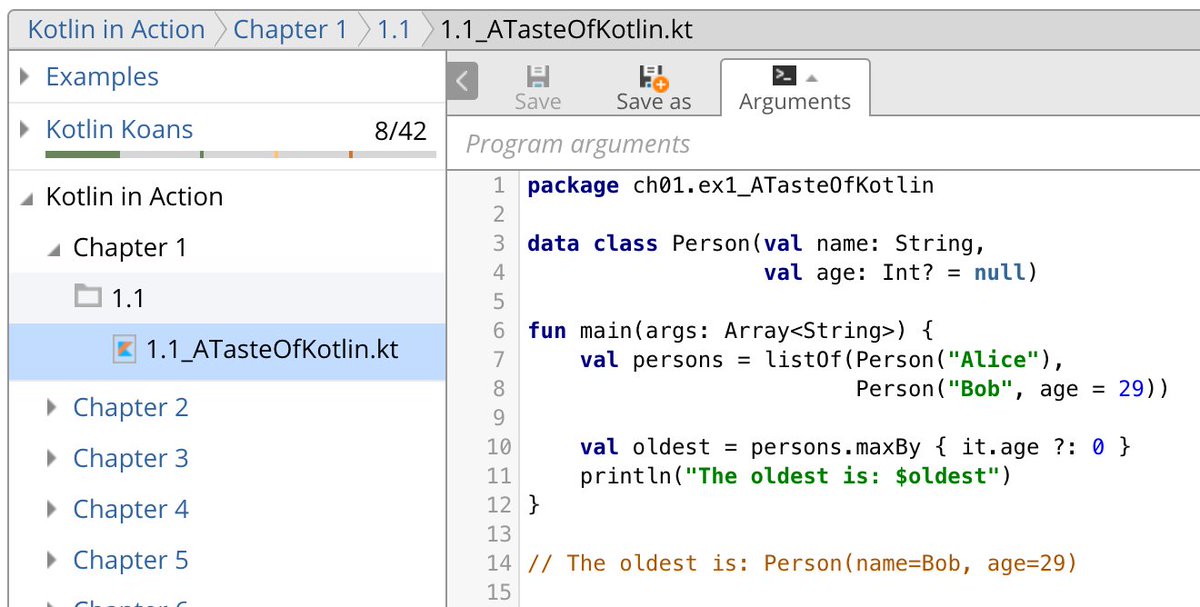The image size is (1200, 607).
Task: Click the folder icon beside 1.1
Action: (x=88, y=296)
